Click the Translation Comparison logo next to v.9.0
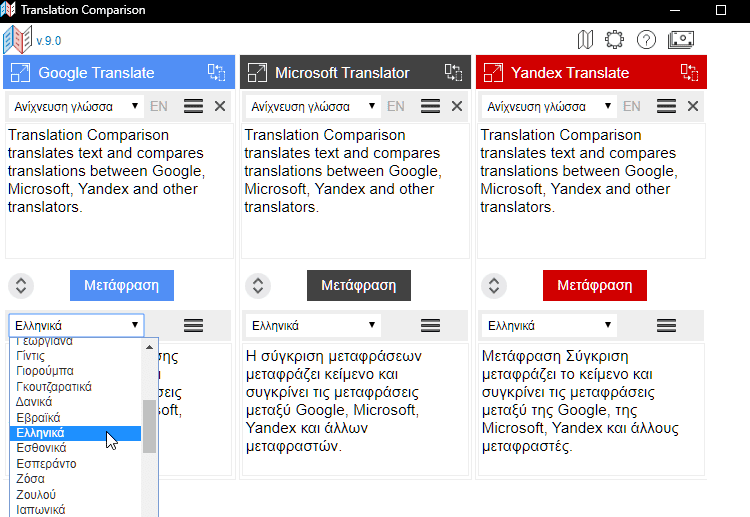 tap(18, 39)
